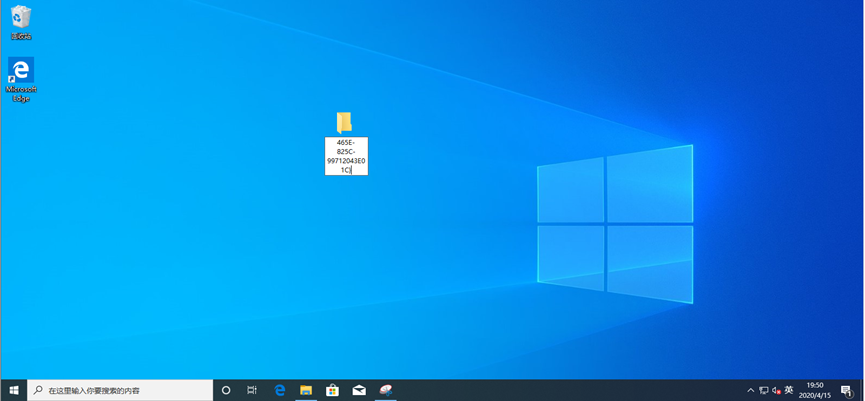Screen dimensions: 865x401
Task: Launch Edge from the taskbar
Action: click(x=280, y=390)
